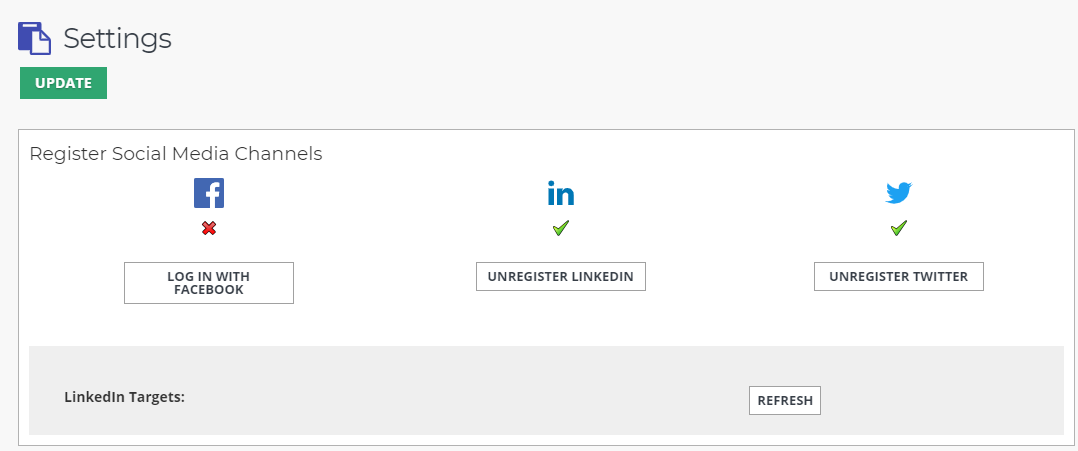
Task: Click the gray area right of REFRESH
Action: (942, 399)
